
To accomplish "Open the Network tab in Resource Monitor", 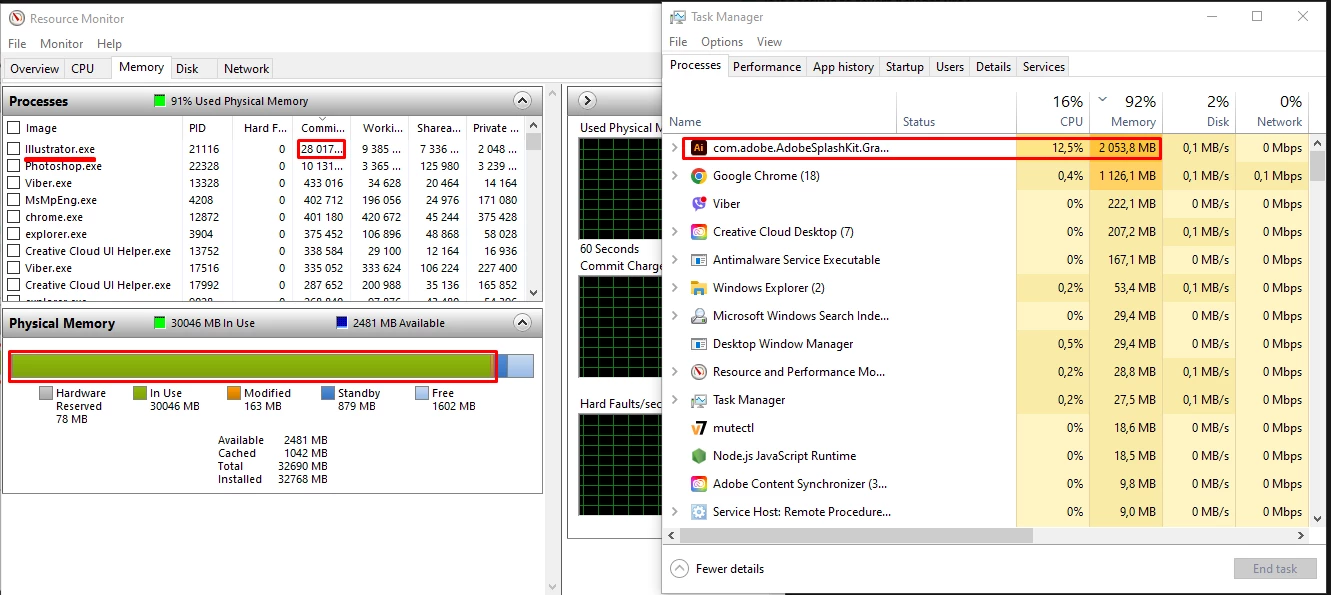I will (x=246, y=69).
